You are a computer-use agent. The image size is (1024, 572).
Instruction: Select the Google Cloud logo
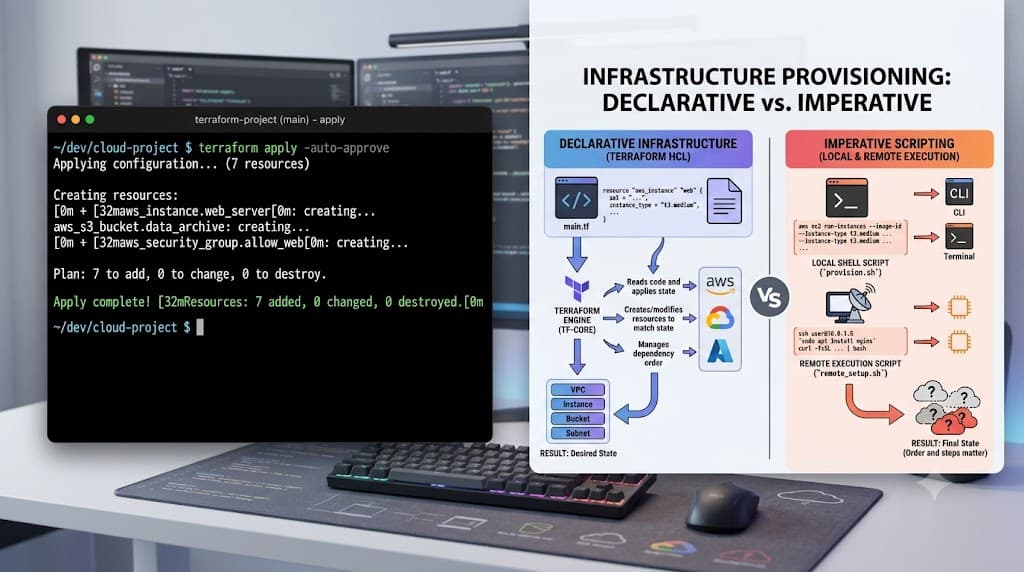(x=720, y=318)
